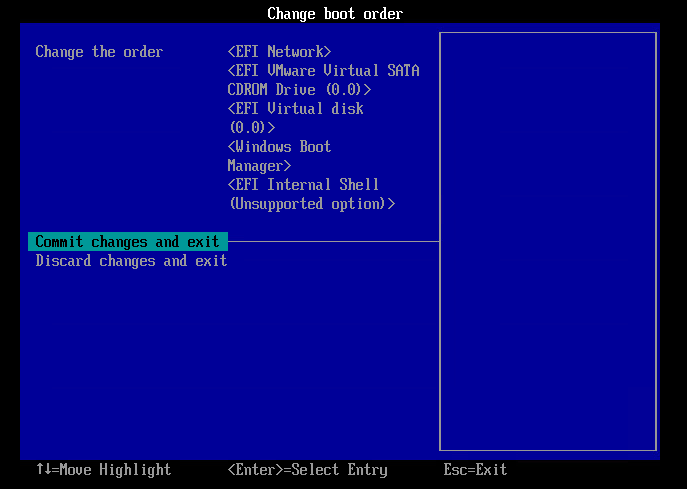
Task: Select the <EFI Virtual disk (0.0)> entry
Action: (295, 118)
